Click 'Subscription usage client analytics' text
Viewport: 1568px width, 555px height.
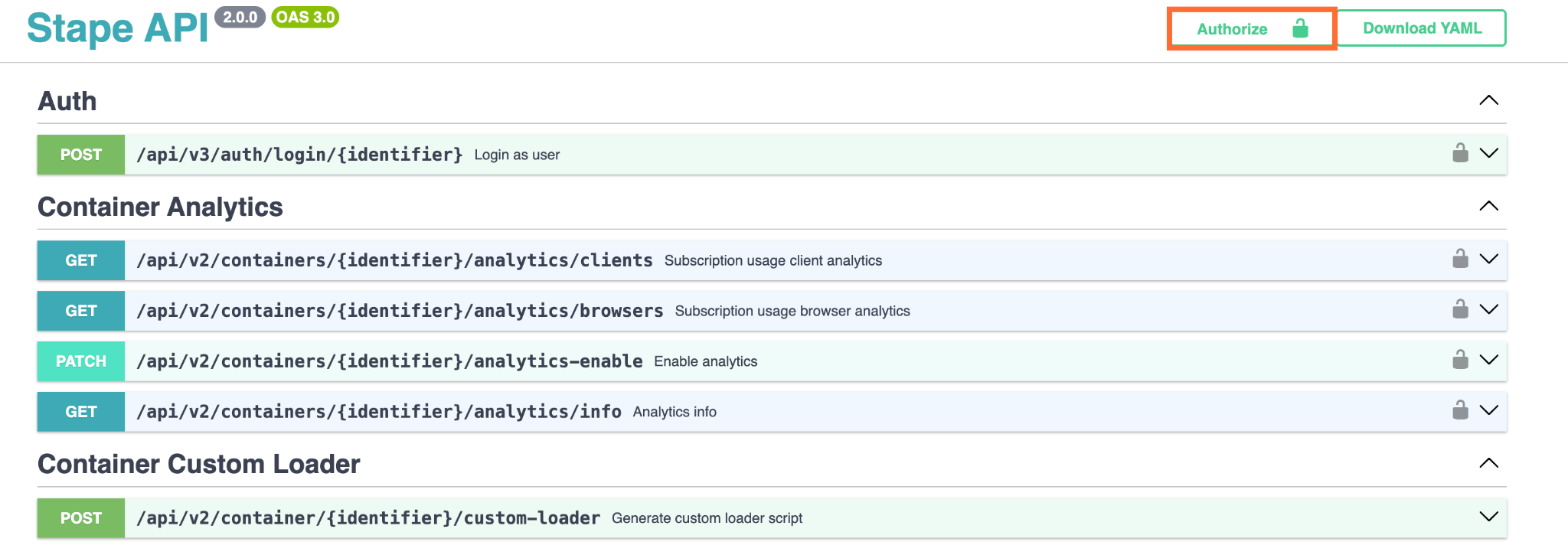pyautogui.click(x=773, y=260)
